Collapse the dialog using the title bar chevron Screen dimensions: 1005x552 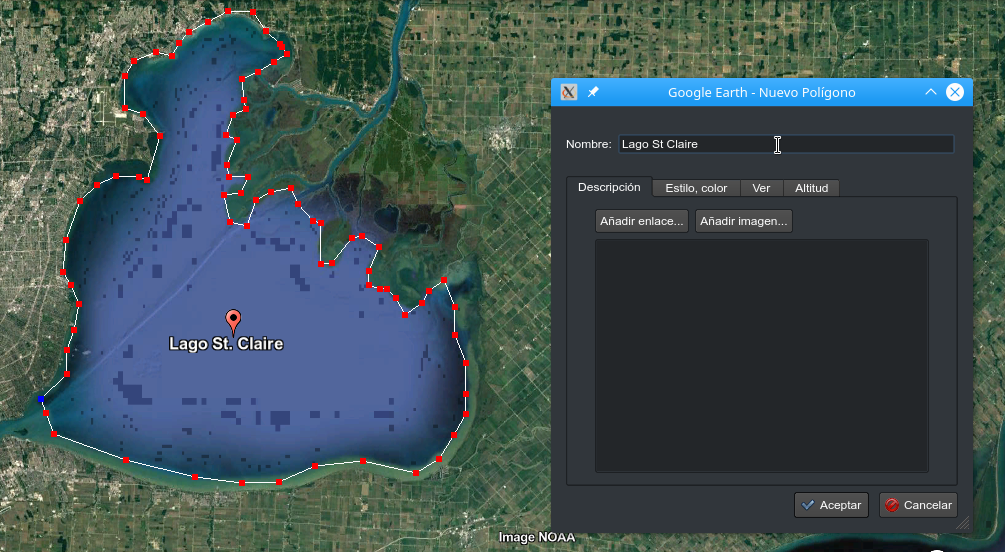point(930,92)
